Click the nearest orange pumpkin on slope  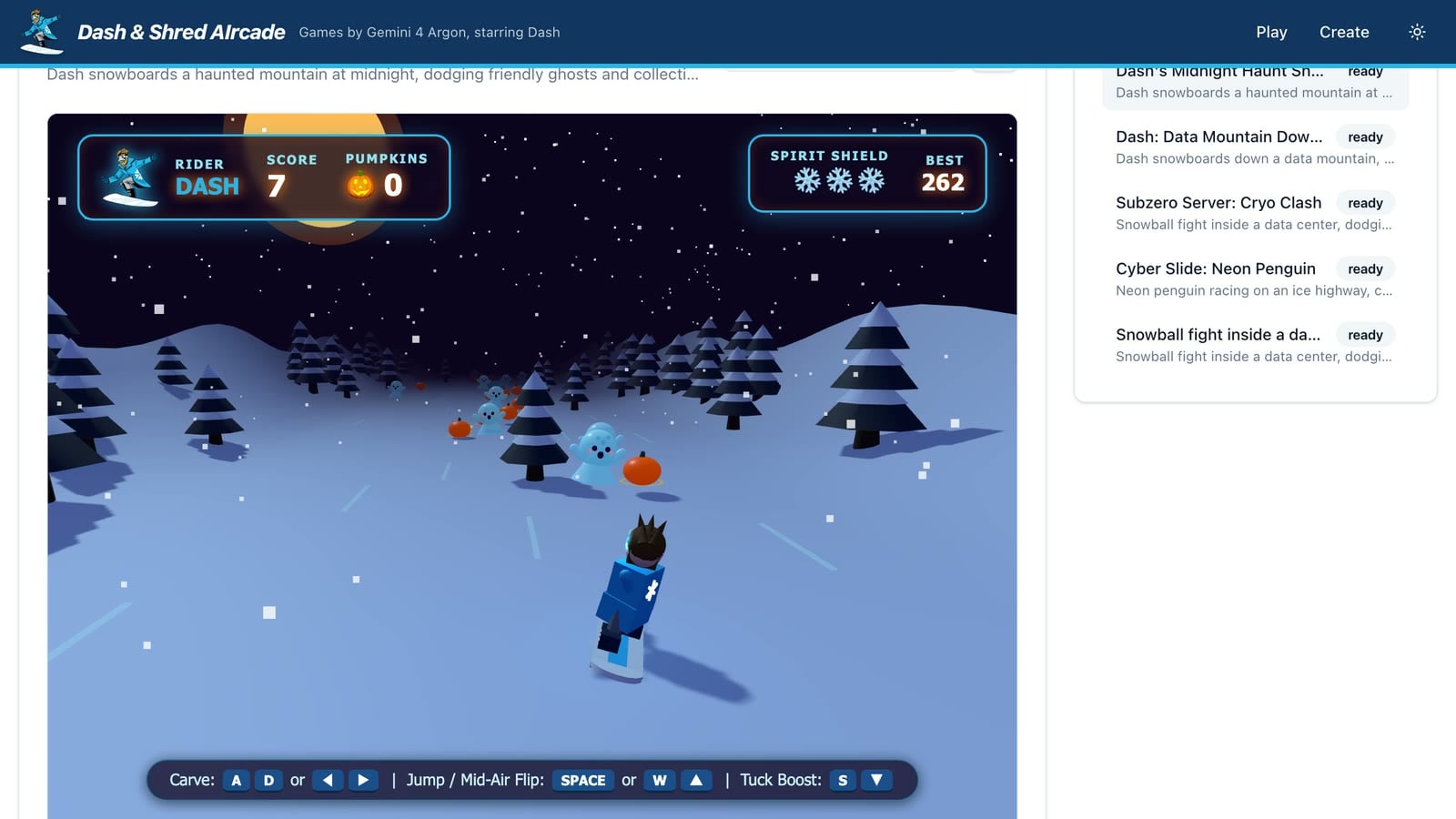642,470
